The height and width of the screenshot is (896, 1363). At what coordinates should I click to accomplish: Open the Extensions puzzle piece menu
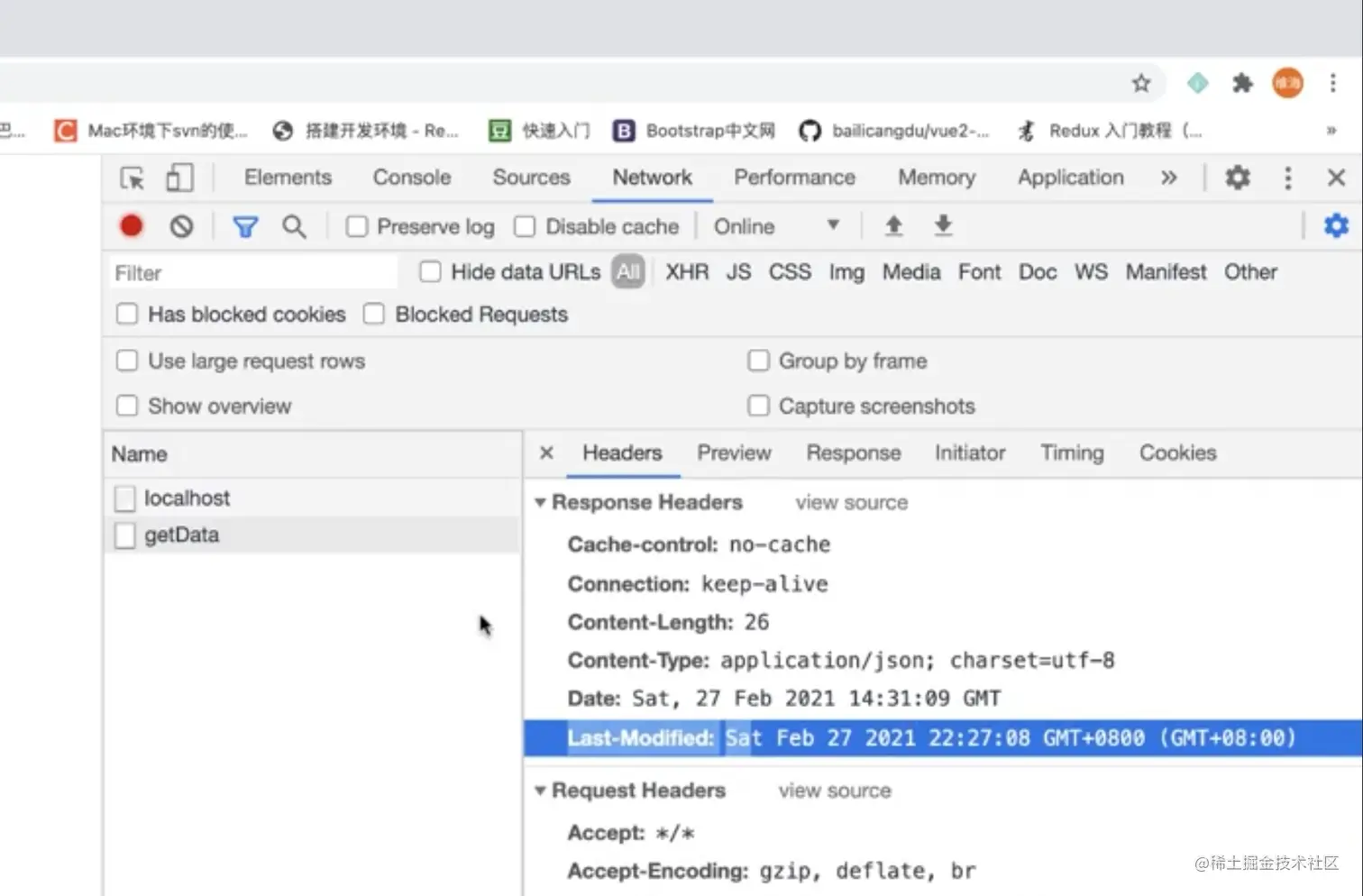(1242, 84)
